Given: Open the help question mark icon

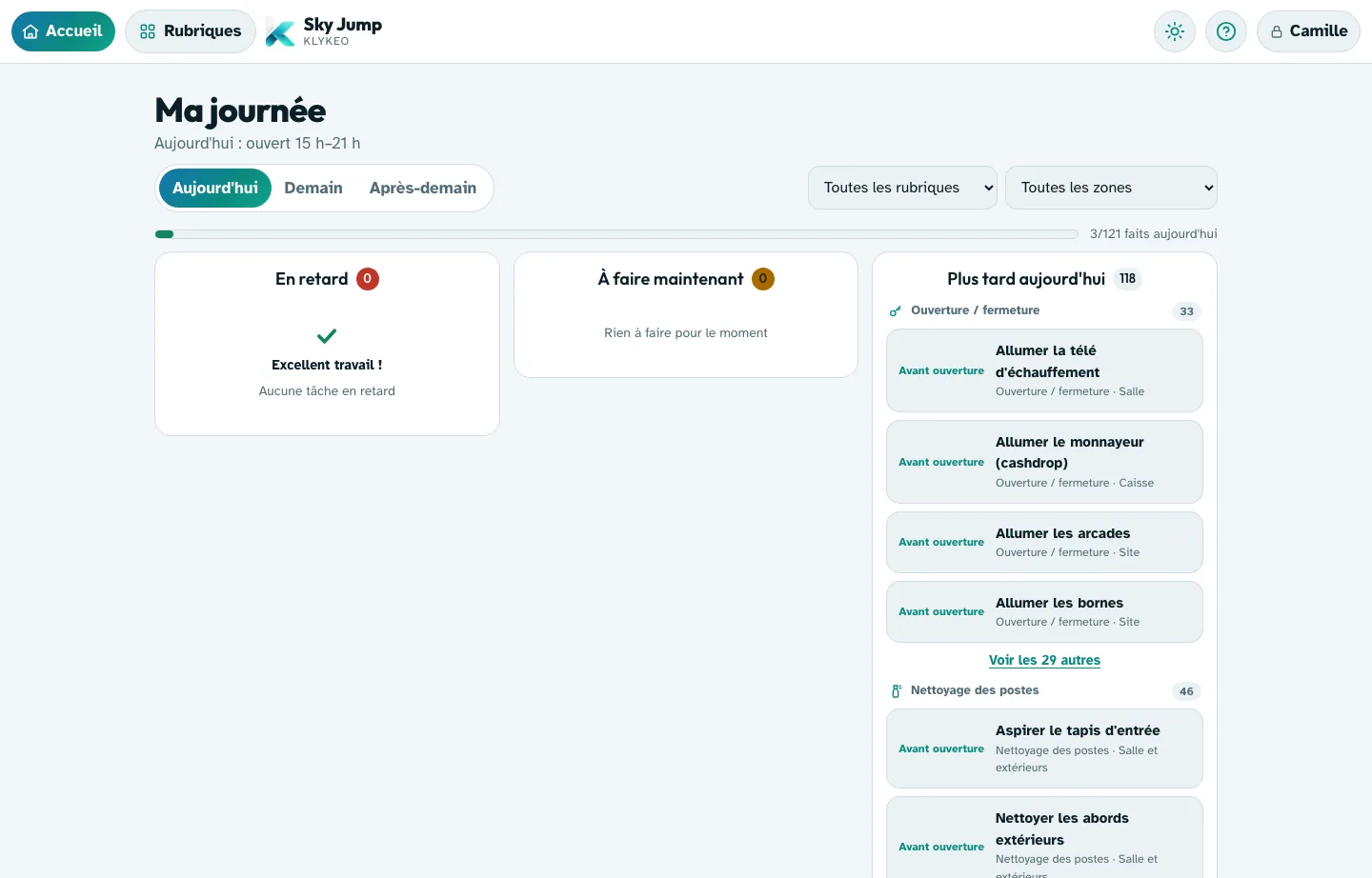Looking at the screenshot, I should tap(1226, 31).
